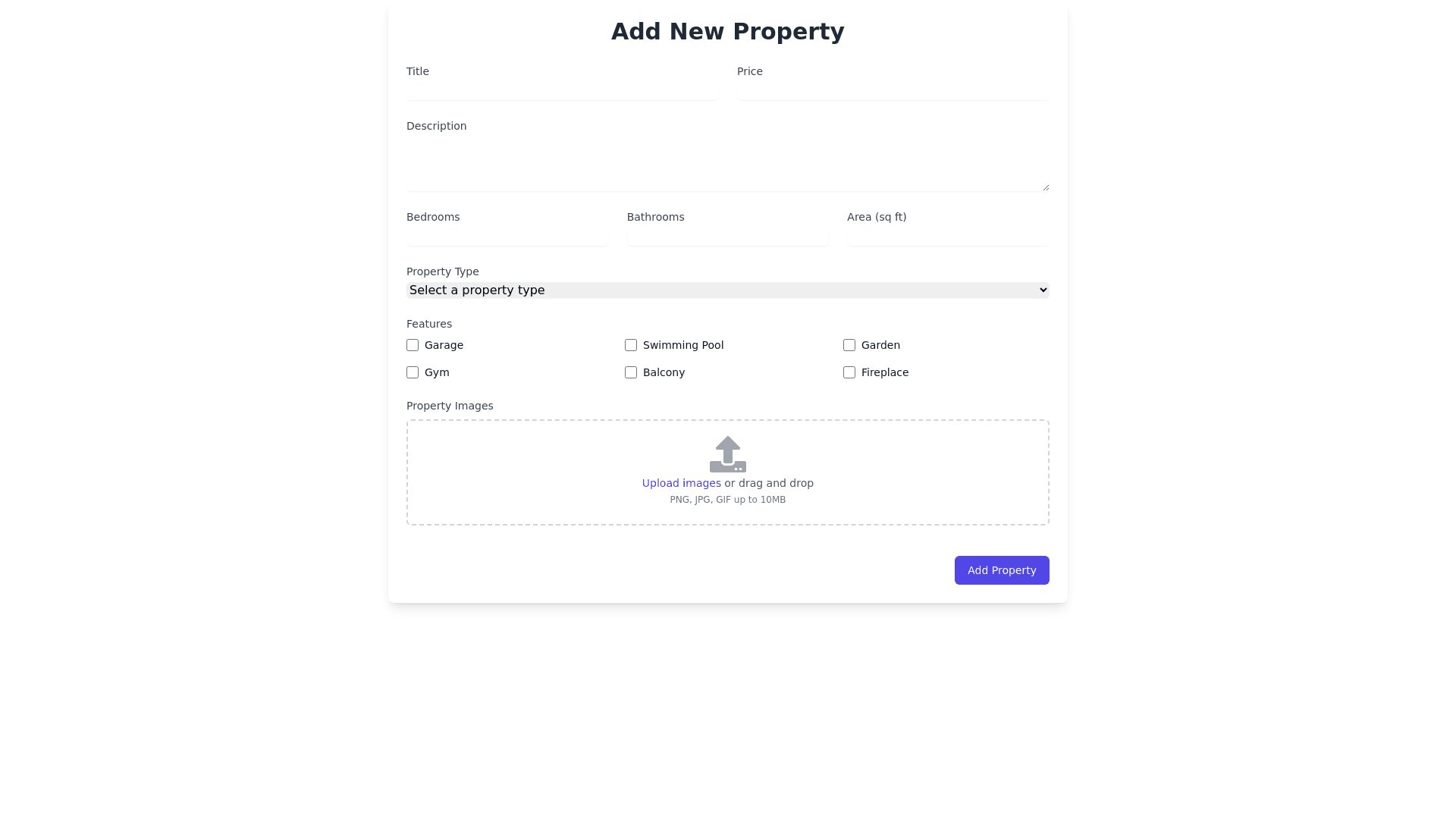Click the PNG, JPG, GIF hint text

point(728,500)
